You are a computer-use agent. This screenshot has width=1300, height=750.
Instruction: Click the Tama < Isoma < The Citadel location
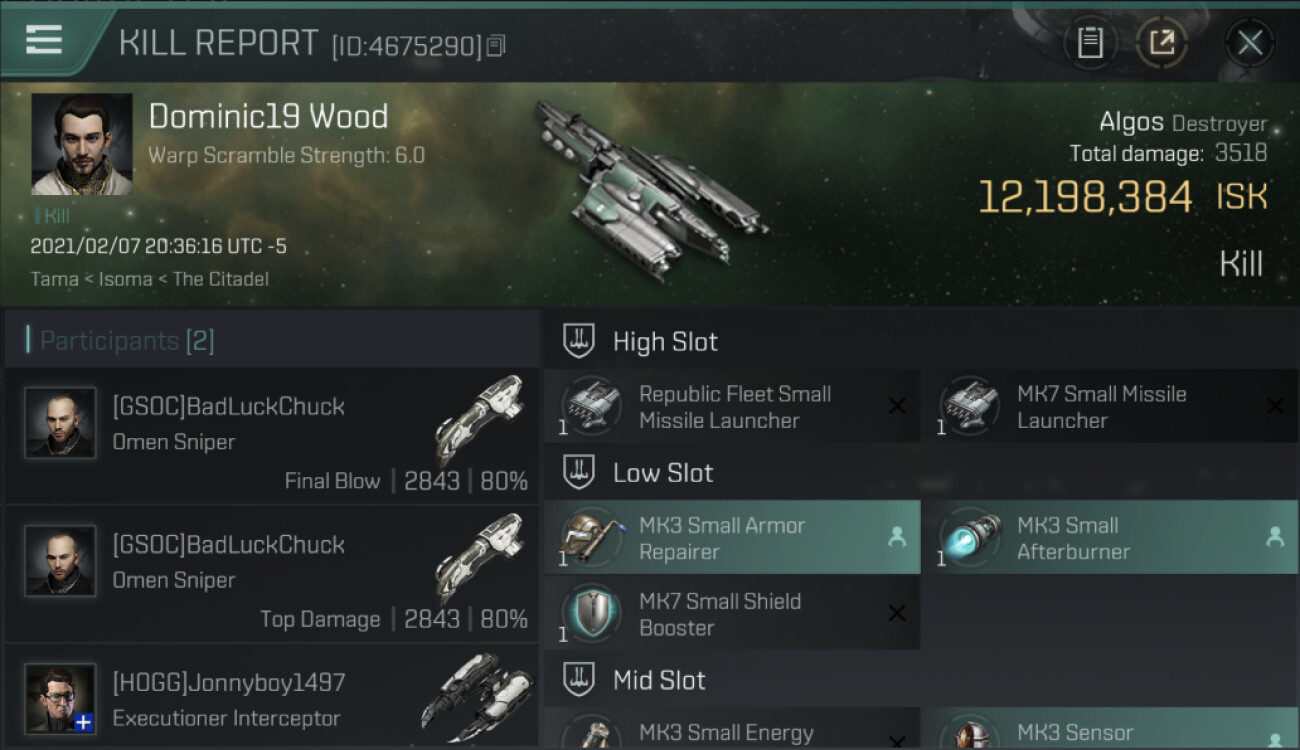pyautogui.click(x=150, y=279)
